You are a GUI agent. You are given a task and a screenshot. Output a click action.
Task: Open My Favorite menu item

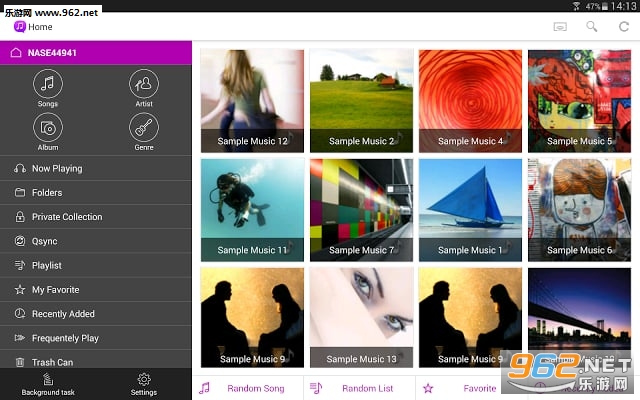96,290
